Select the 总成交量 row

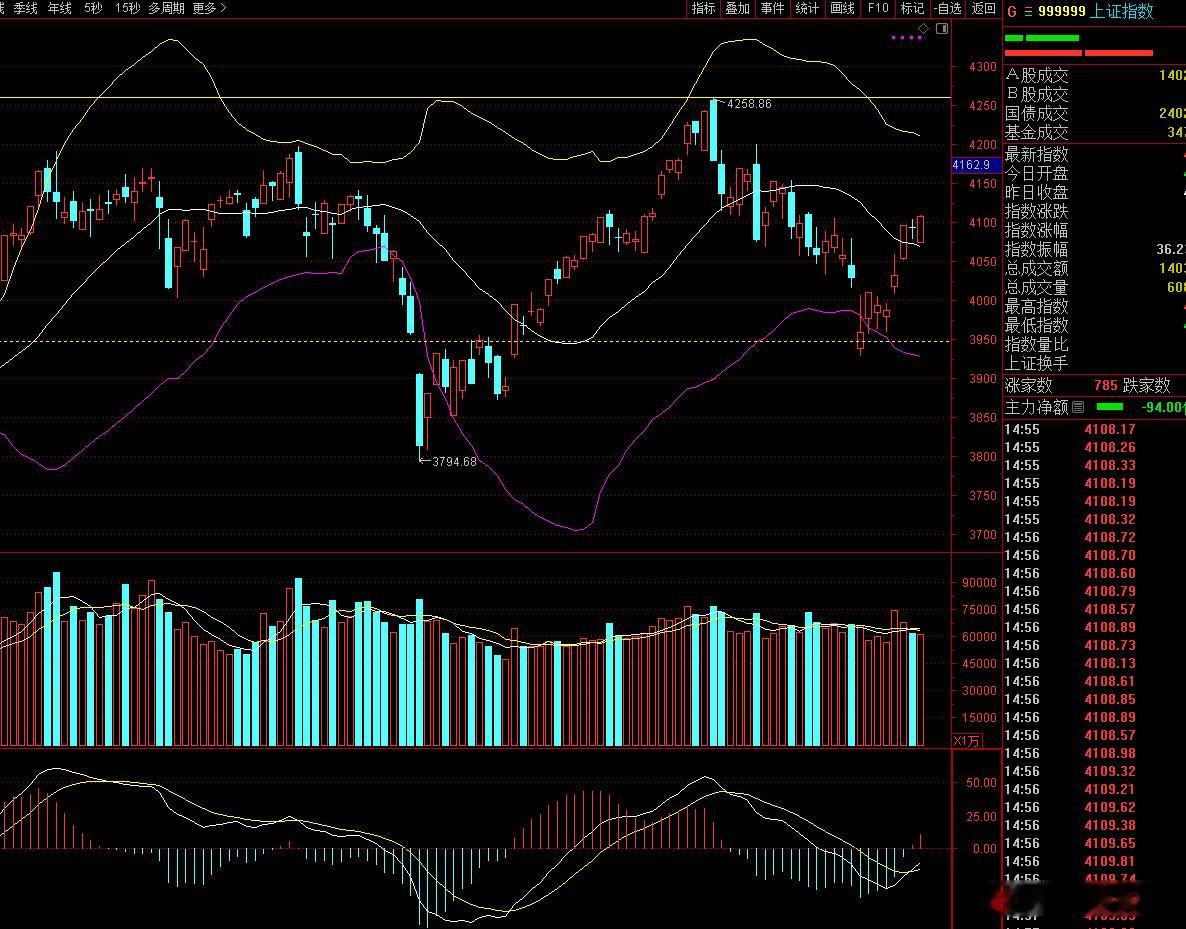(1094, 287)
